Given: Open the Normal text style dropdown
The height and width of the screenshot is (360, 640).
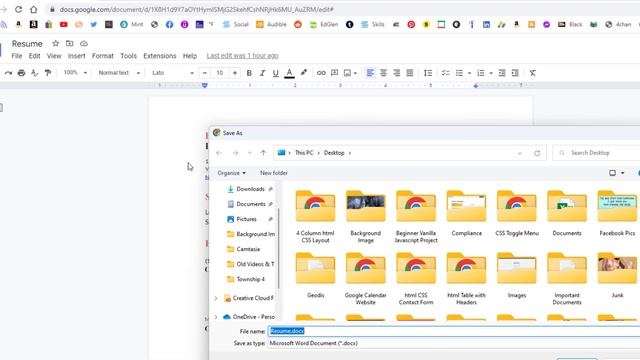Looking at the screenshot, I should (x=119, y=73).
